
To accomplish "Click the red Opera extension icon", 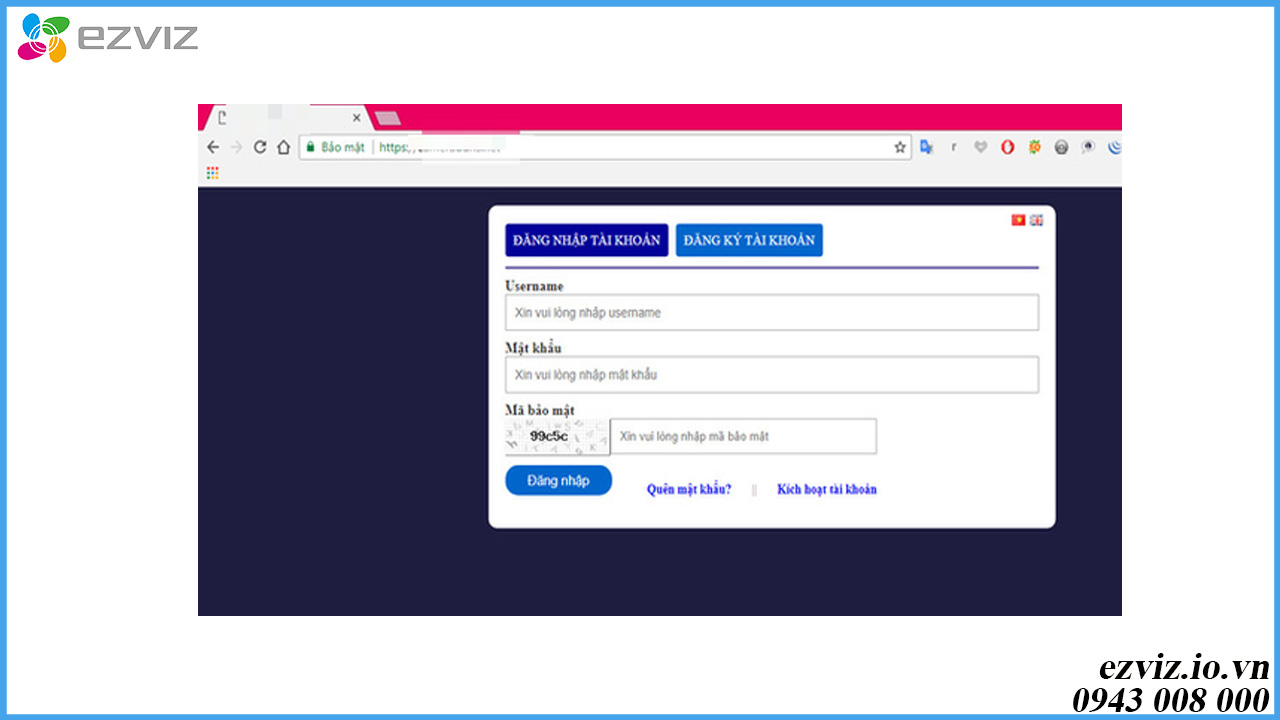I will 1007,147.
